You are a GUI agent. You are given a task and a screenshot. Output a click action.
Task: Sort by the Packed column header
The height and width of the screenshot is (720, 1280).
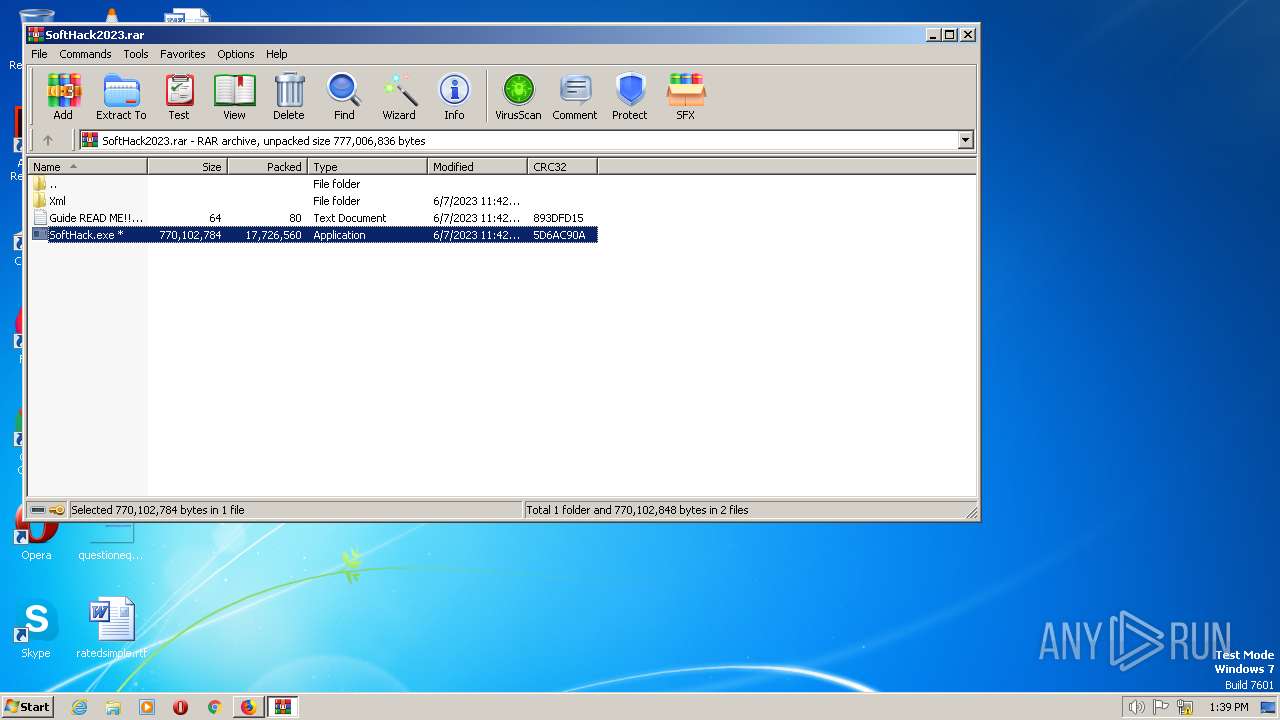(268, 167)
